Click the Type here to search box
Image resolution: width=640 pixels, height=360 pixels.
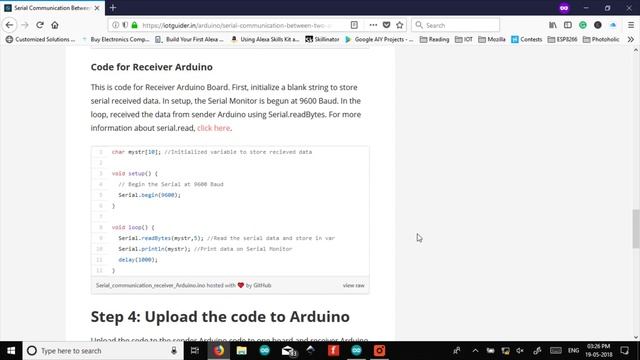(102, 351)
